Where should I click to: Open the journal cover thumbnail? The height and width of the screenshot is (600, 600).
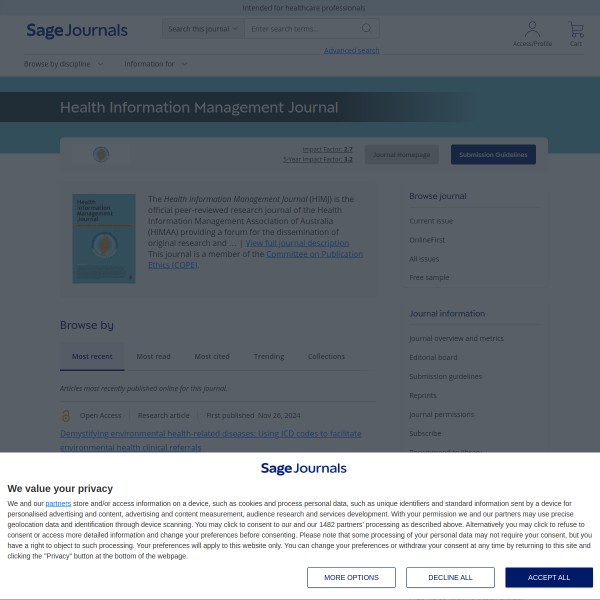click(x=104, y=238)
